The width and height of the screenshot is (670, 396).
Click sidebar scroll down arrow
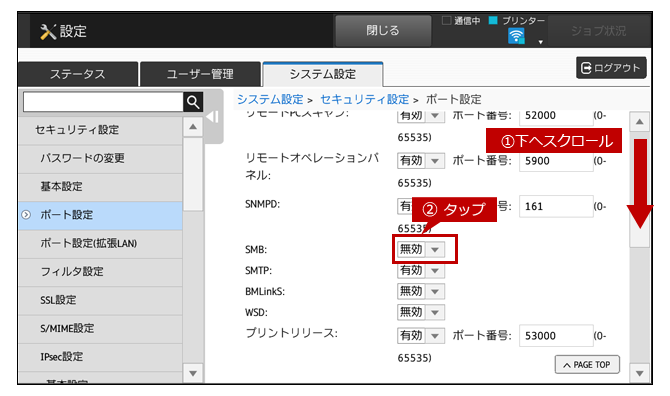tap(193, 373)
